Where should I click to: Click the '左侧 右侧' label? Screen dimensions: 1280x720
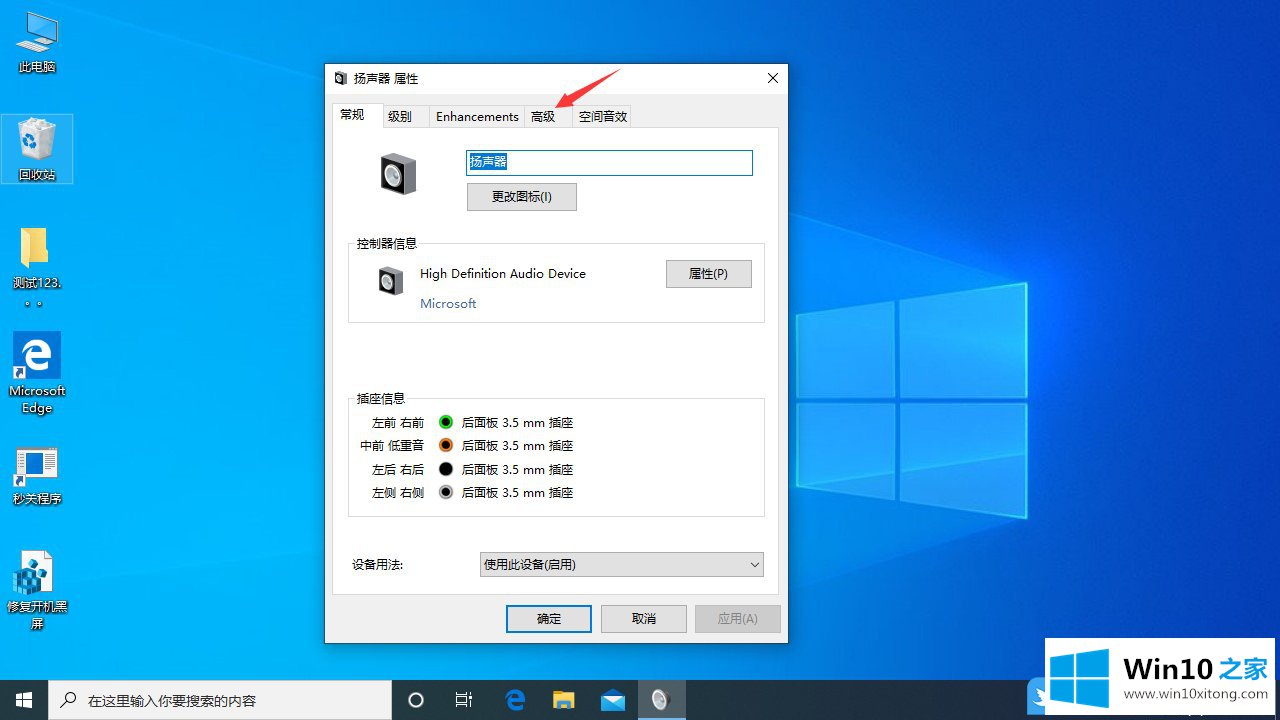coord(398,492)
